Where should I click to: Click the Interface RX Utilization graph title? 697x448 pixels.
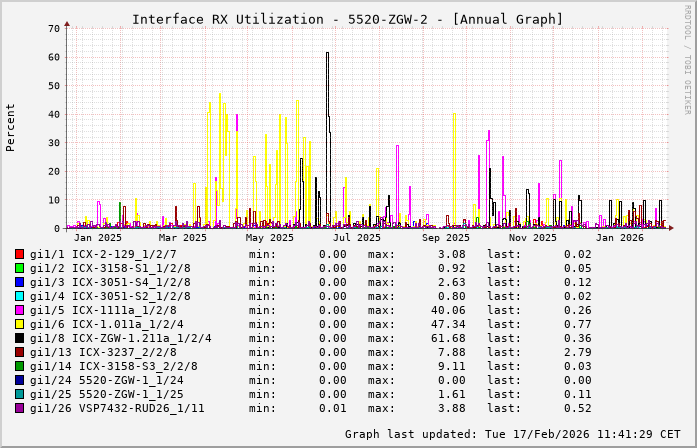(347, 19)
